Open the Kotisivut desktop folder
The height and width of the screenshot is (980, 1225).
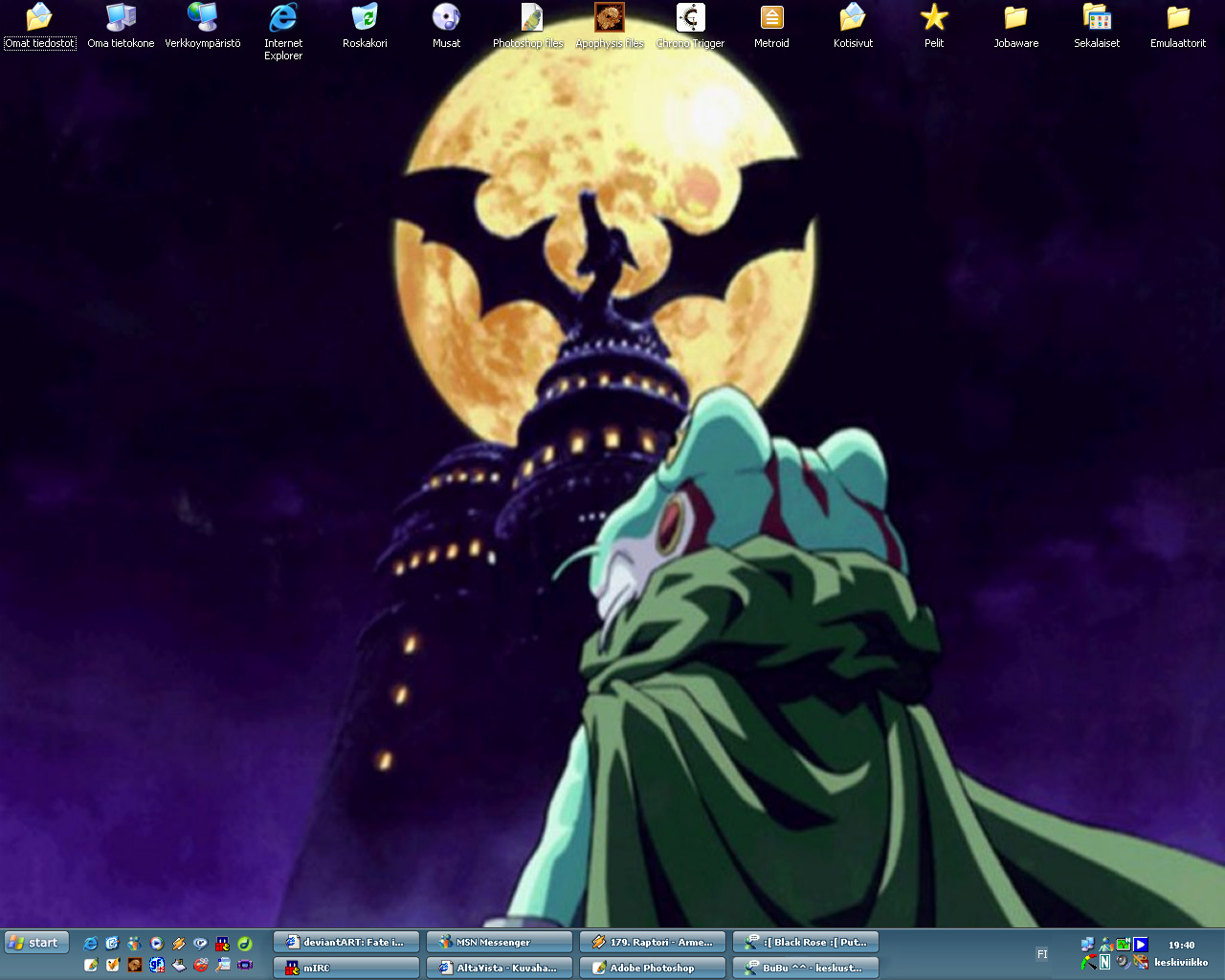point(853,27)
